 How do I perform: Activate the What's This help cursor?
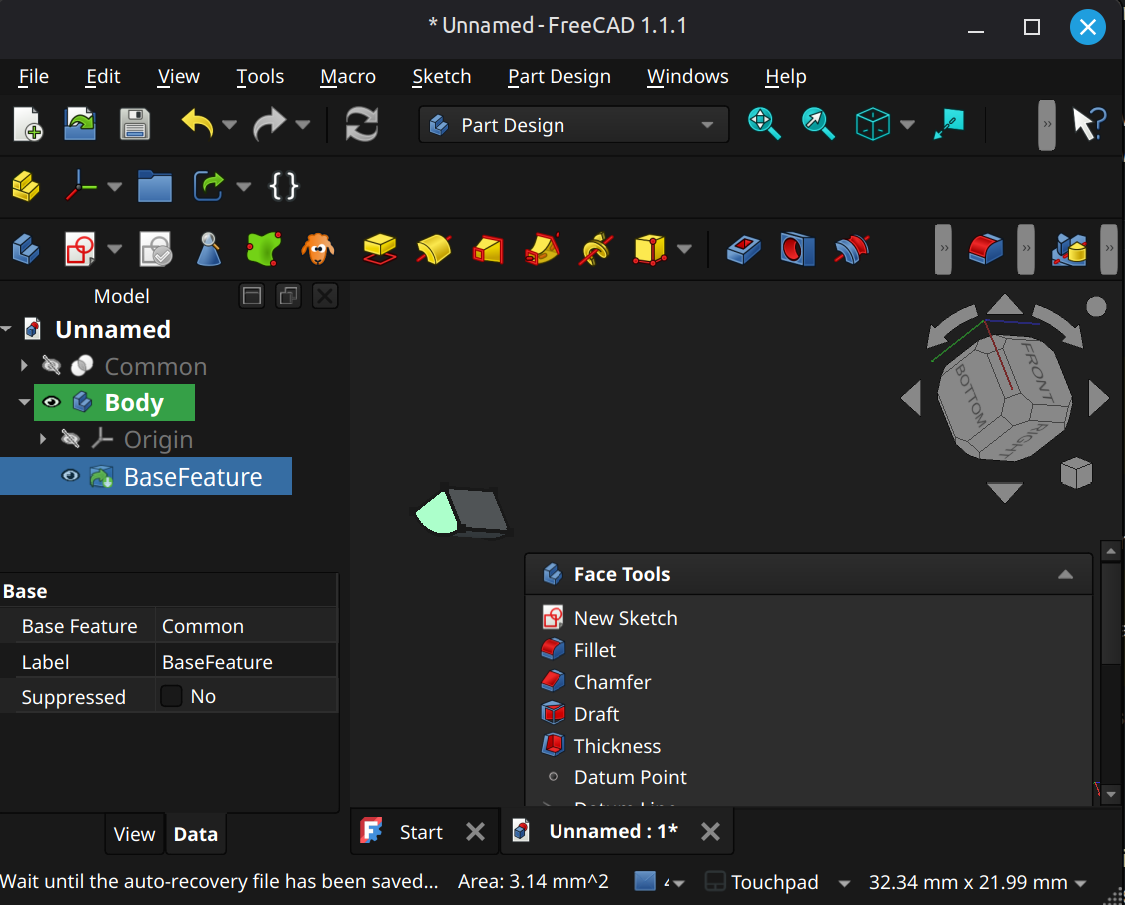[x=1089, y=125]
